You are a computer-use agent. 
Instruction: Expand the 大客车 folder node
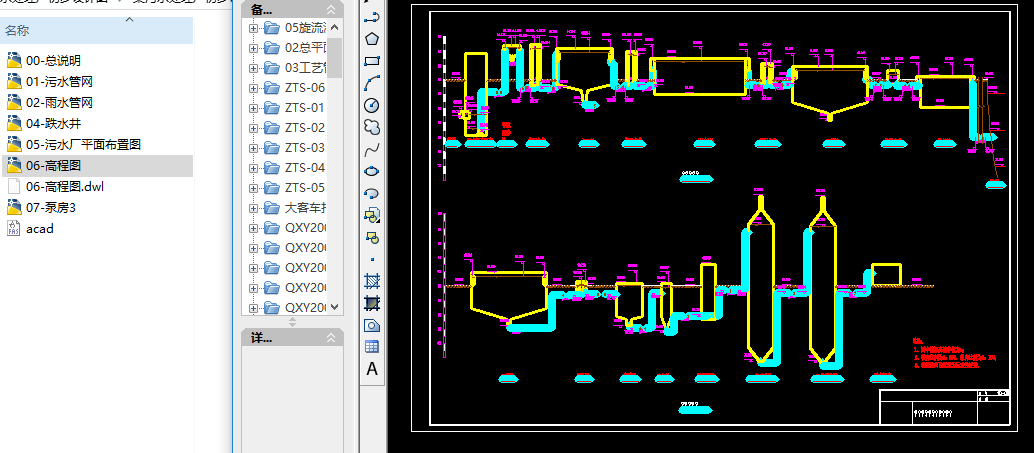[253, 208]
